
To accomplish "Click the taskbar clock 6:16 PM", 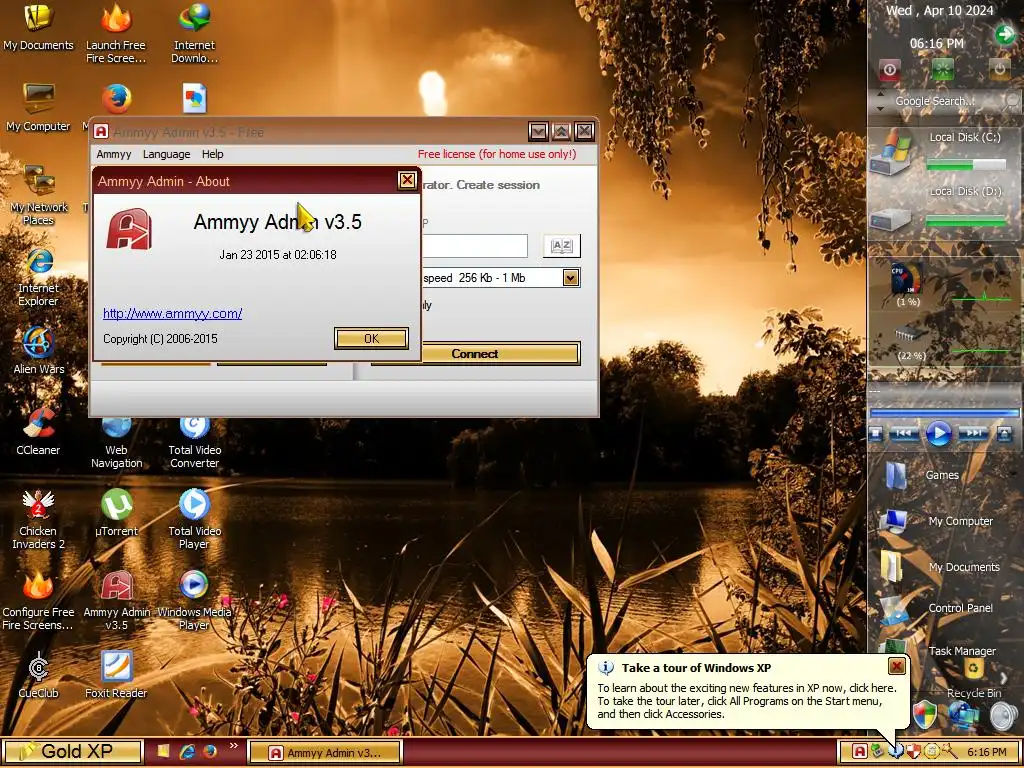I will click(x=987, y=752).
